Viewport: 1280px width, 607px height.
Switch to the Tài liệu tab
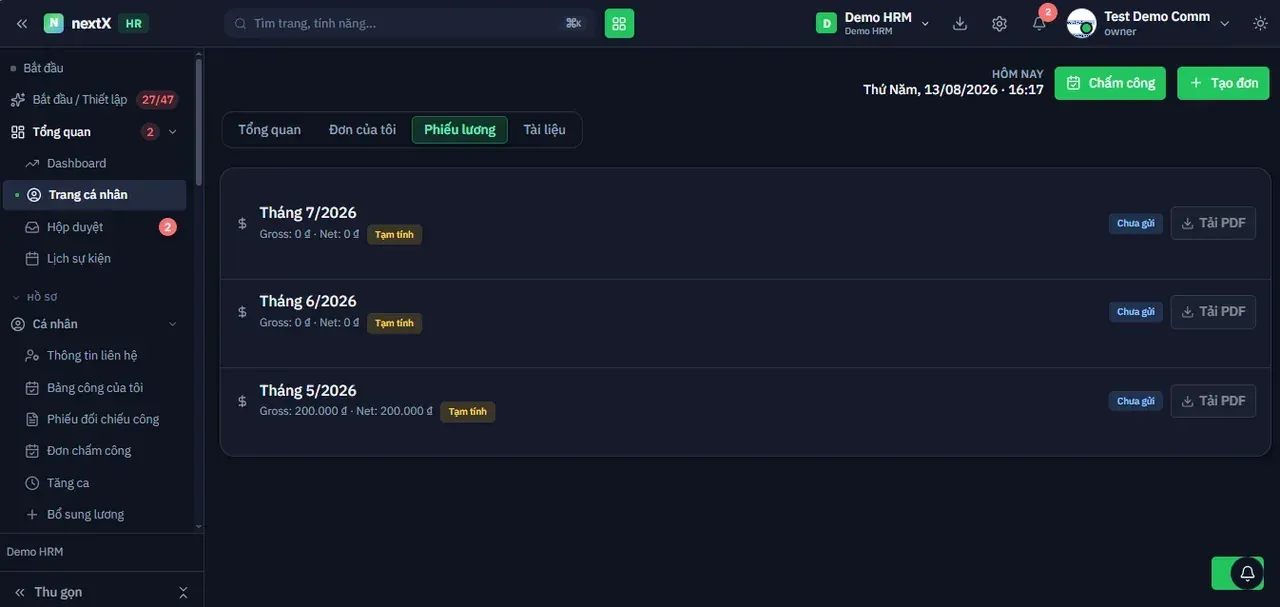[545, 130]
